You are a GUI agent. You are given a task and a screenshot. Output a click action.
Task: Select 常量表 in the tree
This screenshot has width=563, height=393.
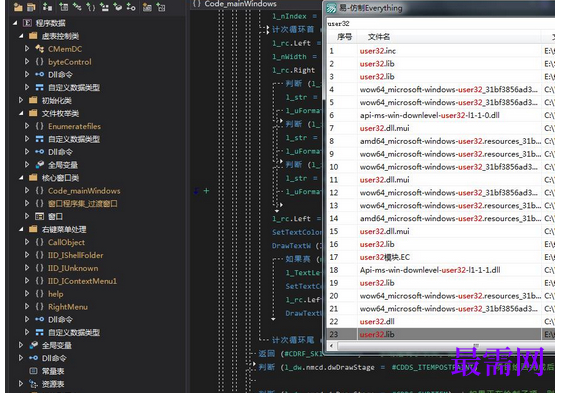53,371
